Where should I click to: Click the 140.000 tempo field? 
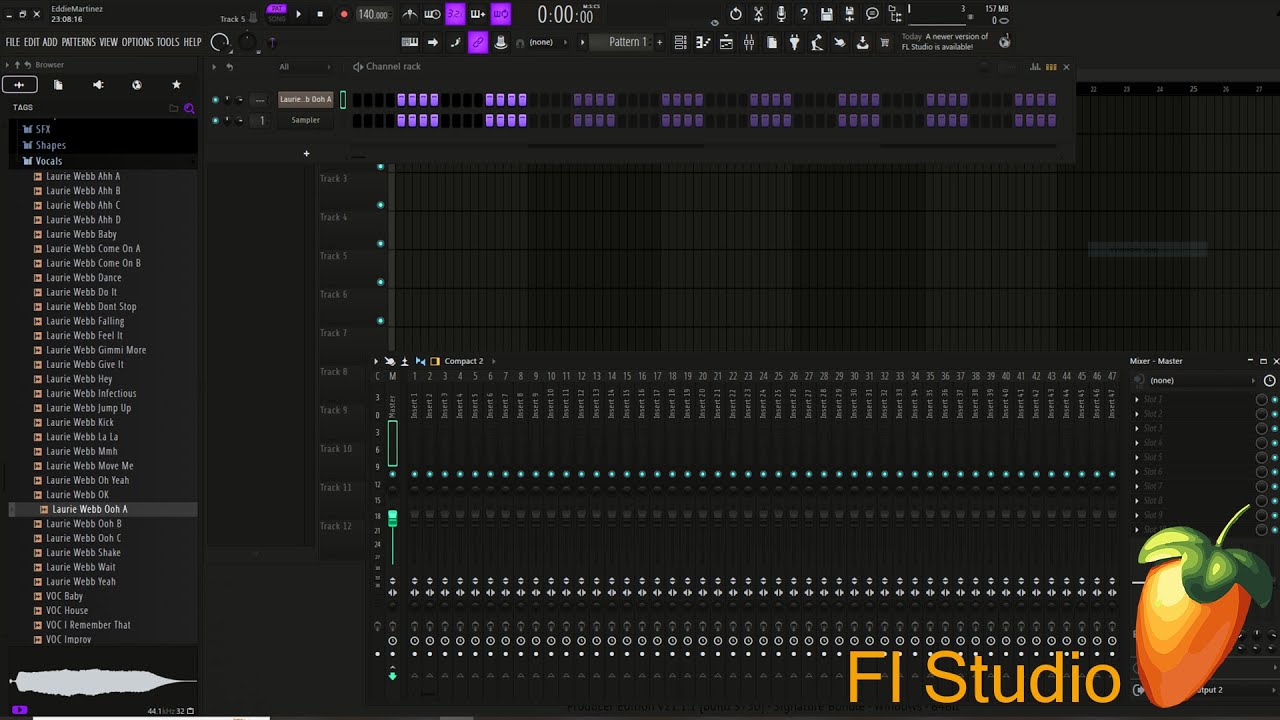click(373, 14)
